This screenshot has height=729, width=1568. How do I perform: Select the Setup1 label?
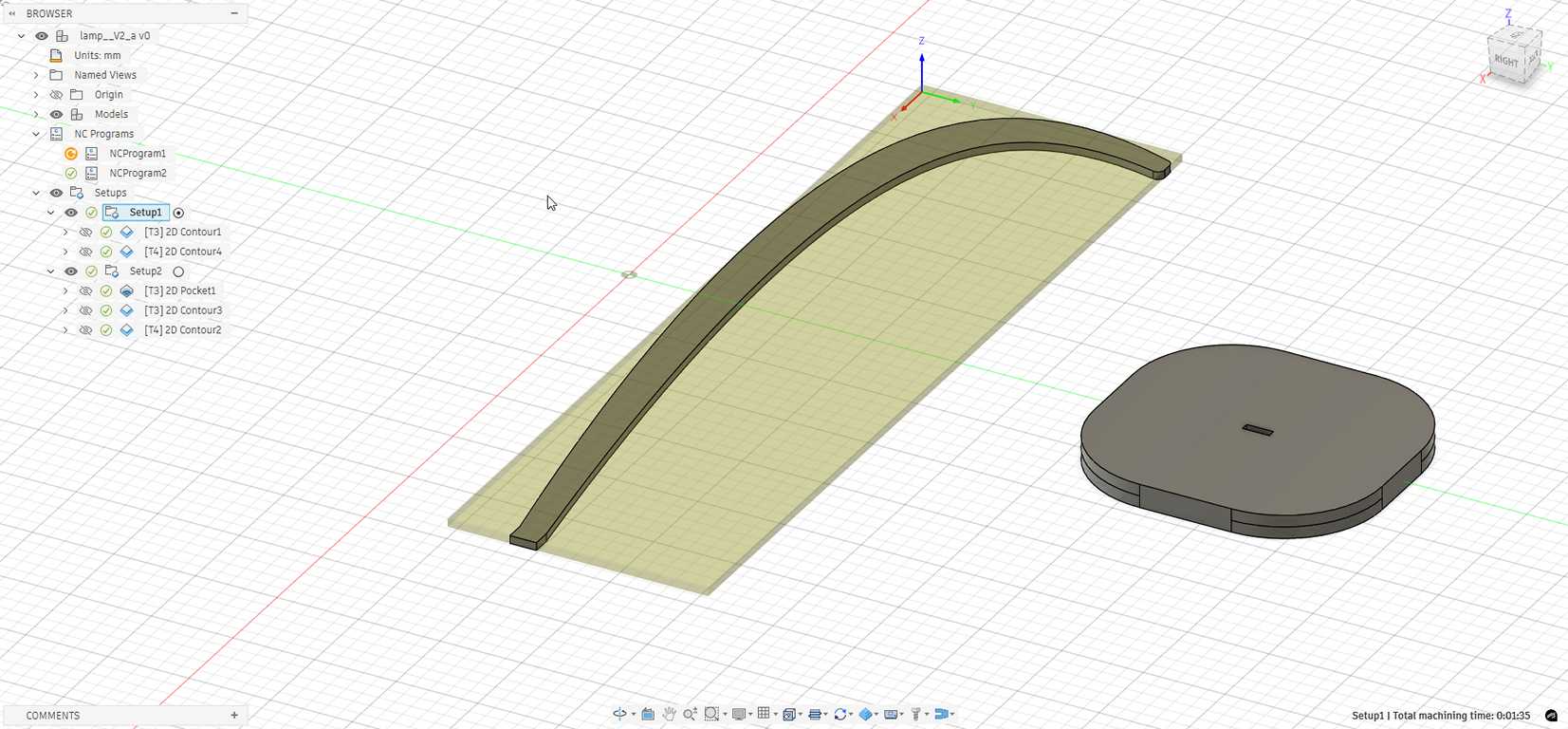tap(145, 213)
